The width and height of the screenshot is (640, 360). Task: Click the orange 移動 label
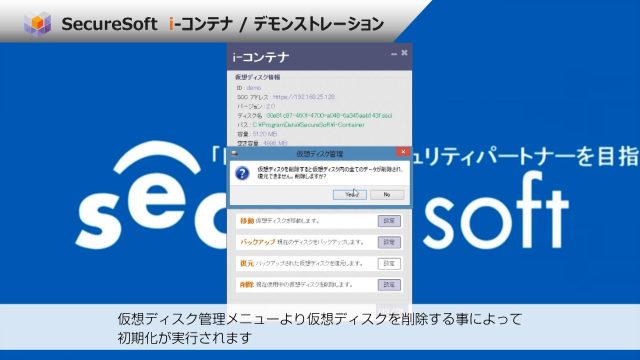coord(247,221)
